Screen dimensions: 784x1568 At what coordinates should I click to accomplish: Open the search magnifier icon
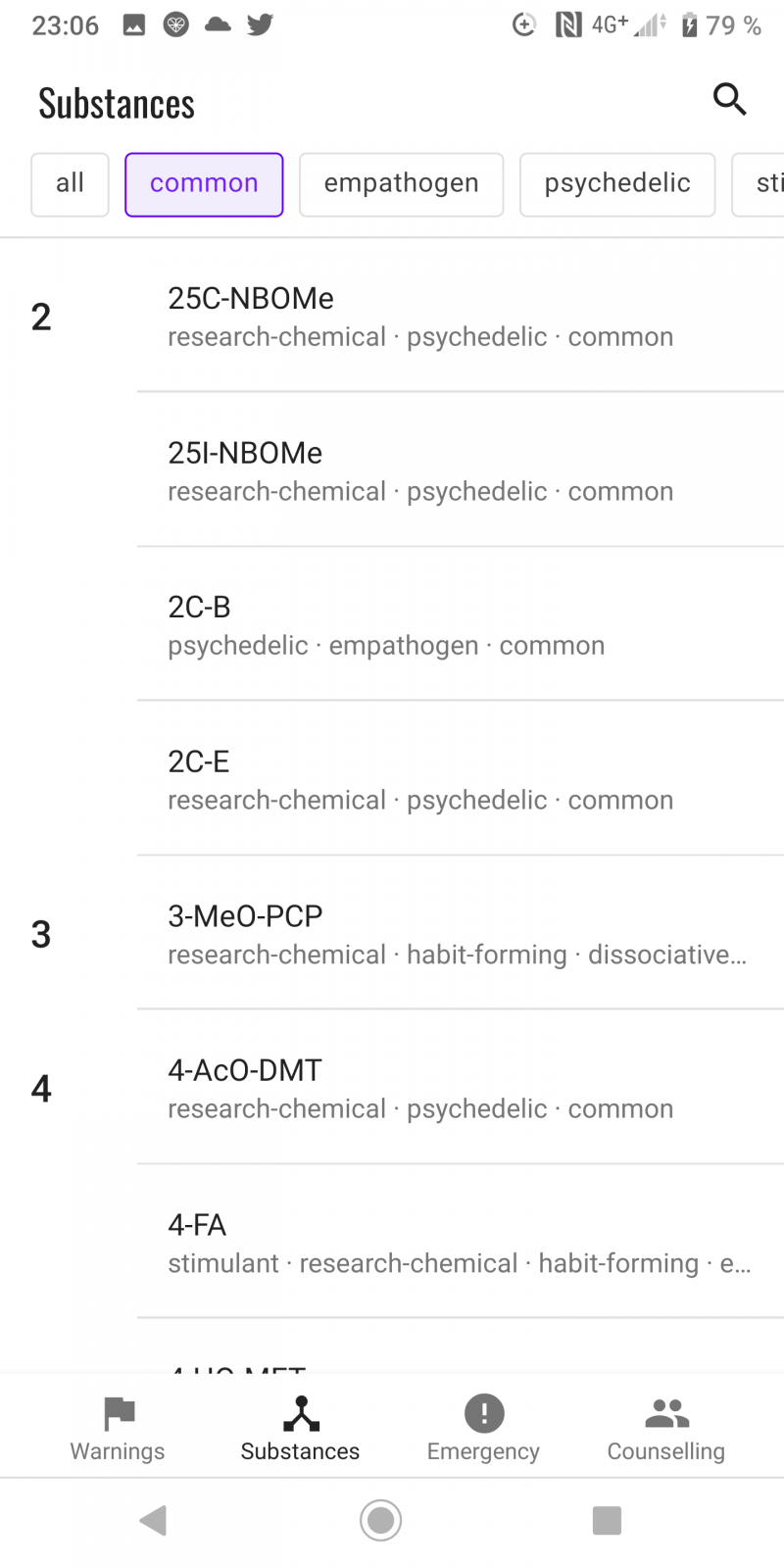(x=729, y=99)
